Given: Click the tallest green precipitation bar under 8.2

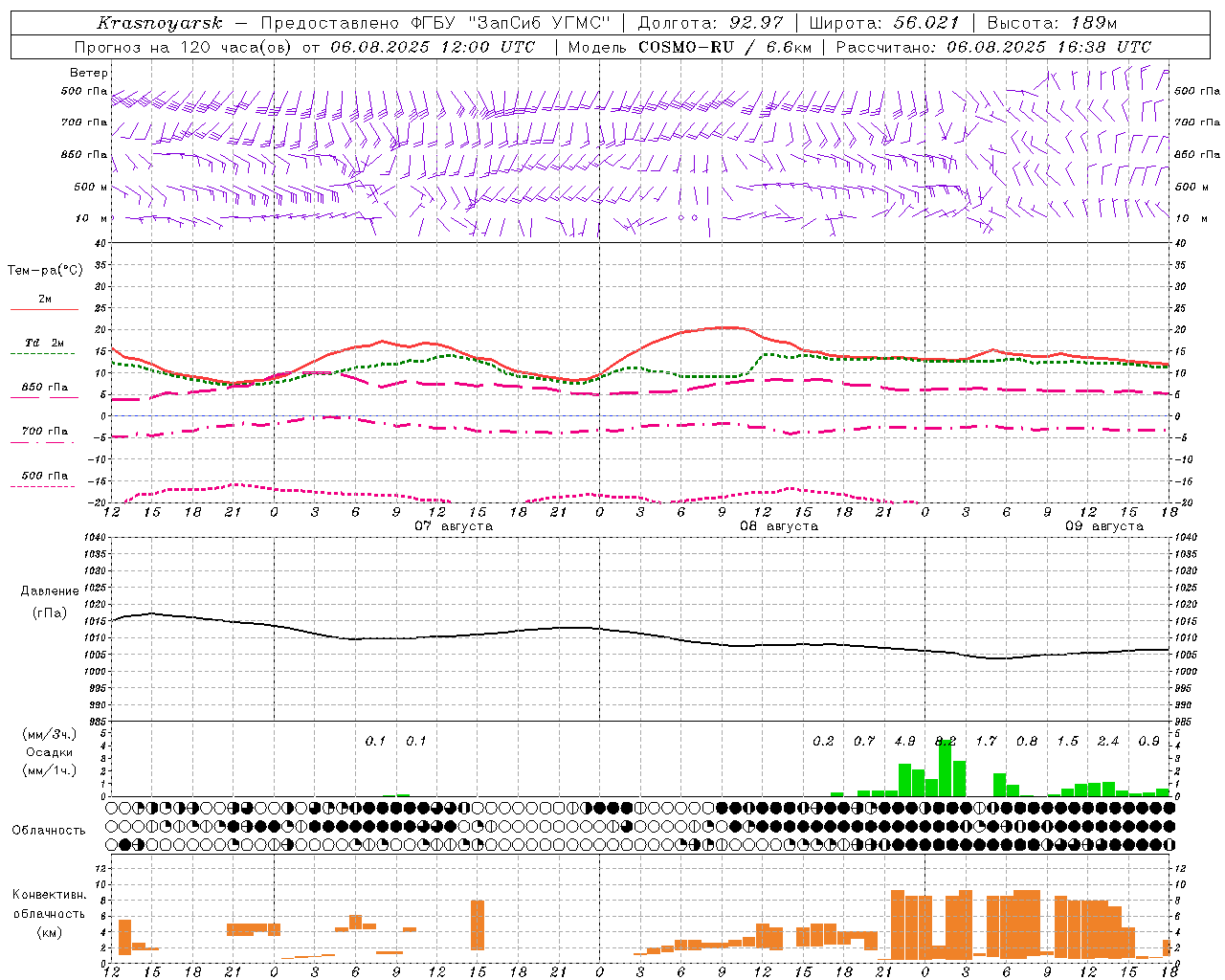Looking at the screenshot, I should pyautogui.click(x=946, y=768).
